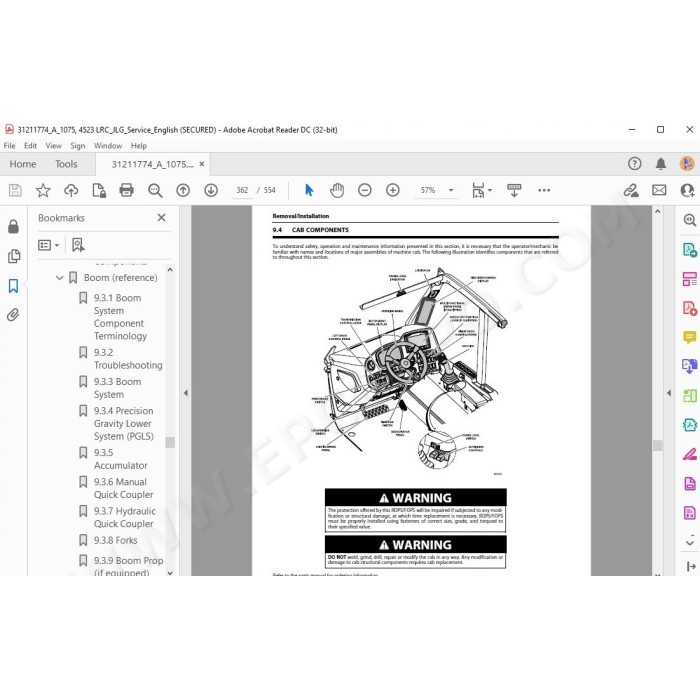Collapse the right pane via arrow button
The width and height of the screenshot is (700, 700).
[x=691, y=566]
